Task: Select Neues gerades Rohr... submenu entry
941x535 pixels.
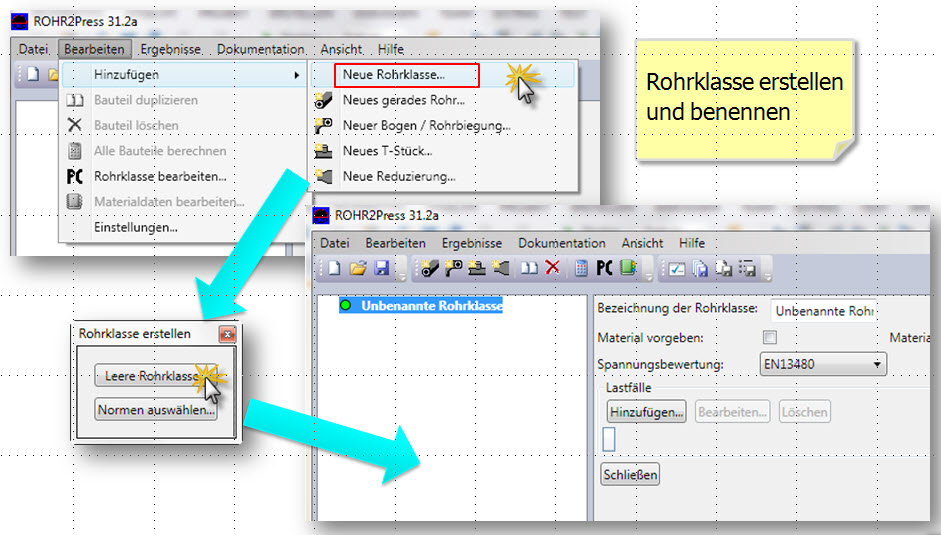Action: pos(444,100)
